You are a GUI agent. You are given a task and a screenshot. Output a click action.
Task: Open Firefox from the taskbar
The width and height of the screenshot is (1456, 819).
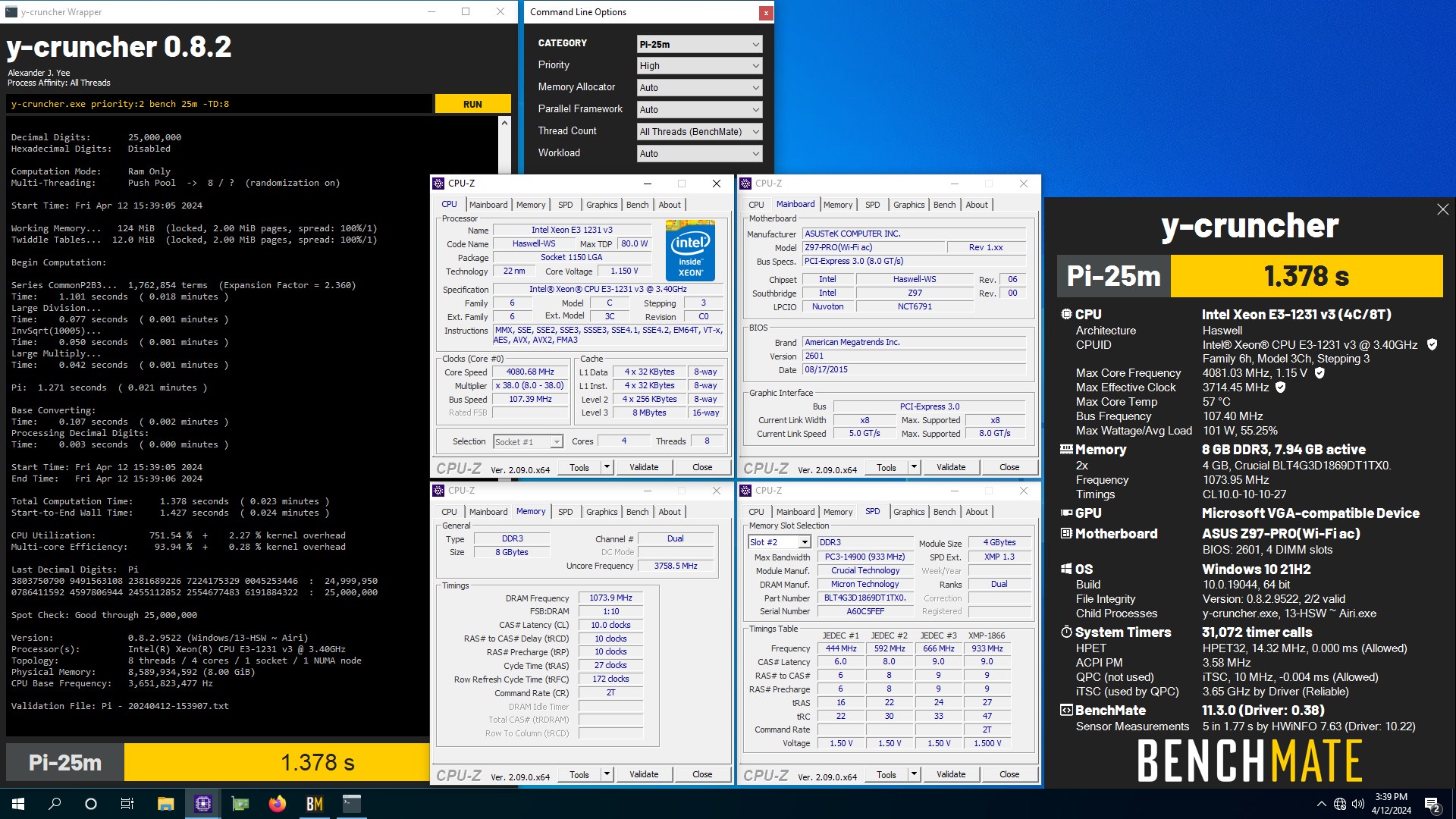pos(277,804)
